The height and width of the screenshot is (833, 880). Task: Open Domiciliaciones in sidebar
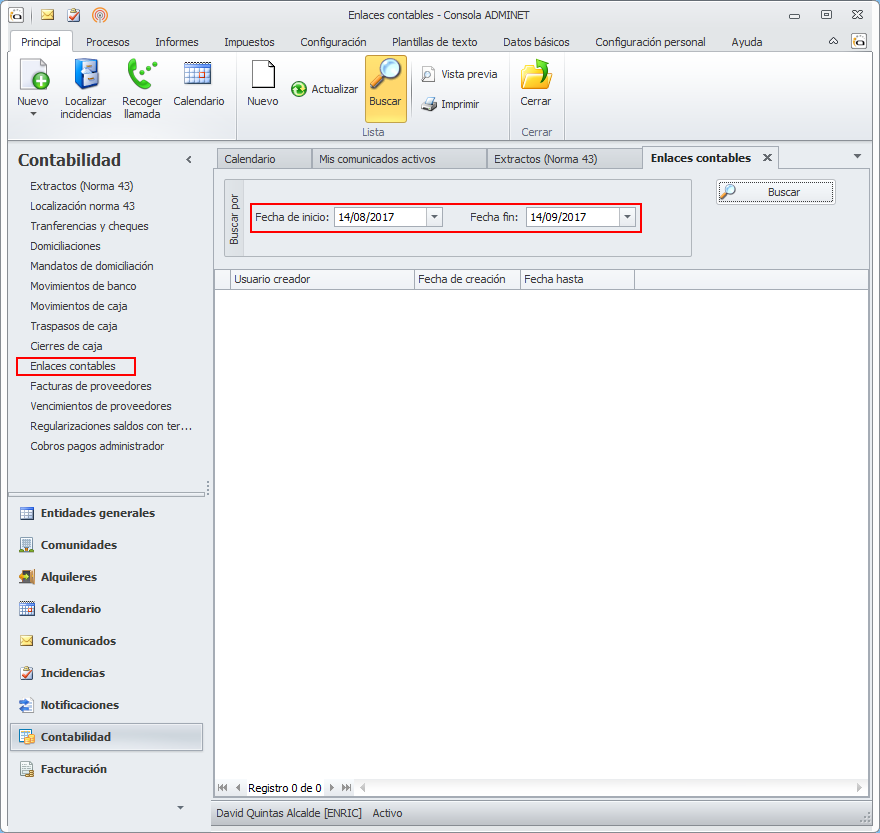click(65, 246)
